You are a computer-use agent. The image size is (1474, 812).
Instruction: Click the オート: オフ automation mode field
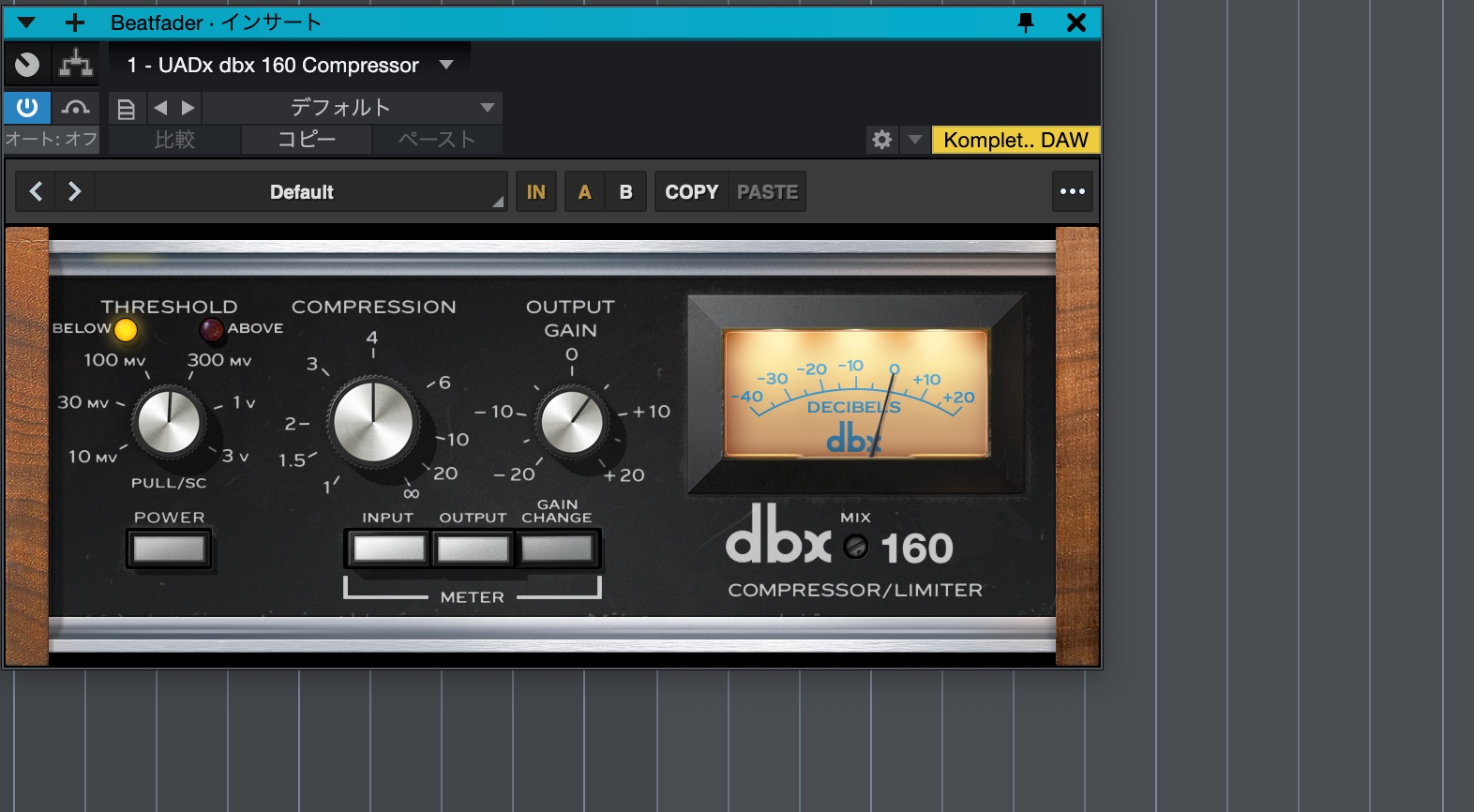tap(52, 140)
